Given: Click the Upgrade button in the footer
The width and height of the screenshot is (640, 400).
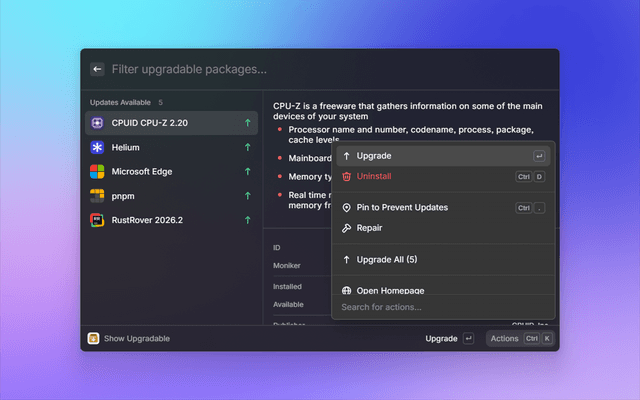Looking at the screenshot, I should (449, 338).
